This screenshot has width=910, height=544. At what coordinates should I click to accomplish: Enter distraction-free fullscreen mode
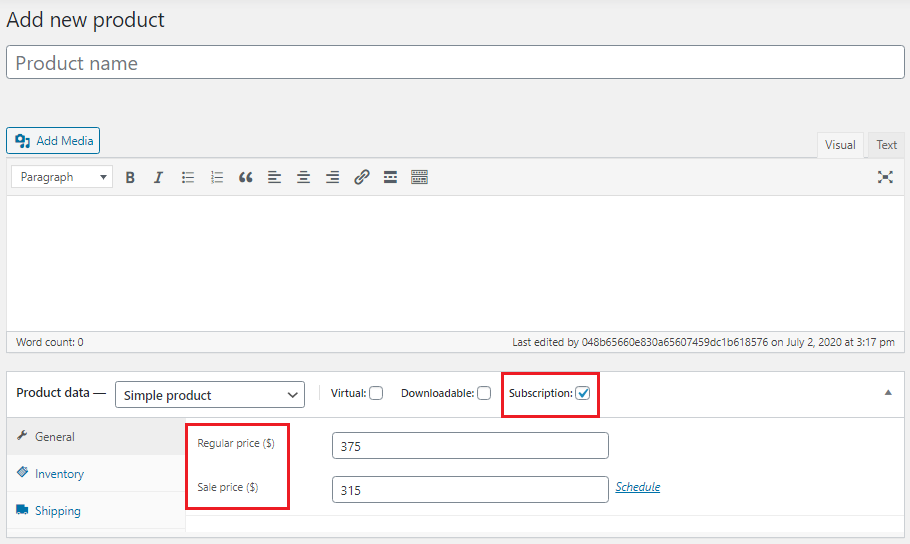point(885,177)
